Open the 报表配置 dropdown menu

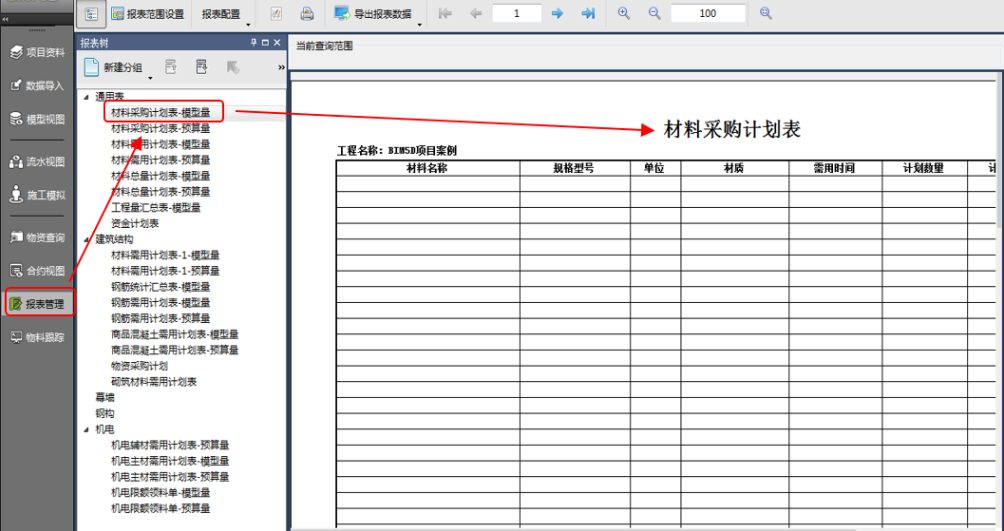pos(221,14)
